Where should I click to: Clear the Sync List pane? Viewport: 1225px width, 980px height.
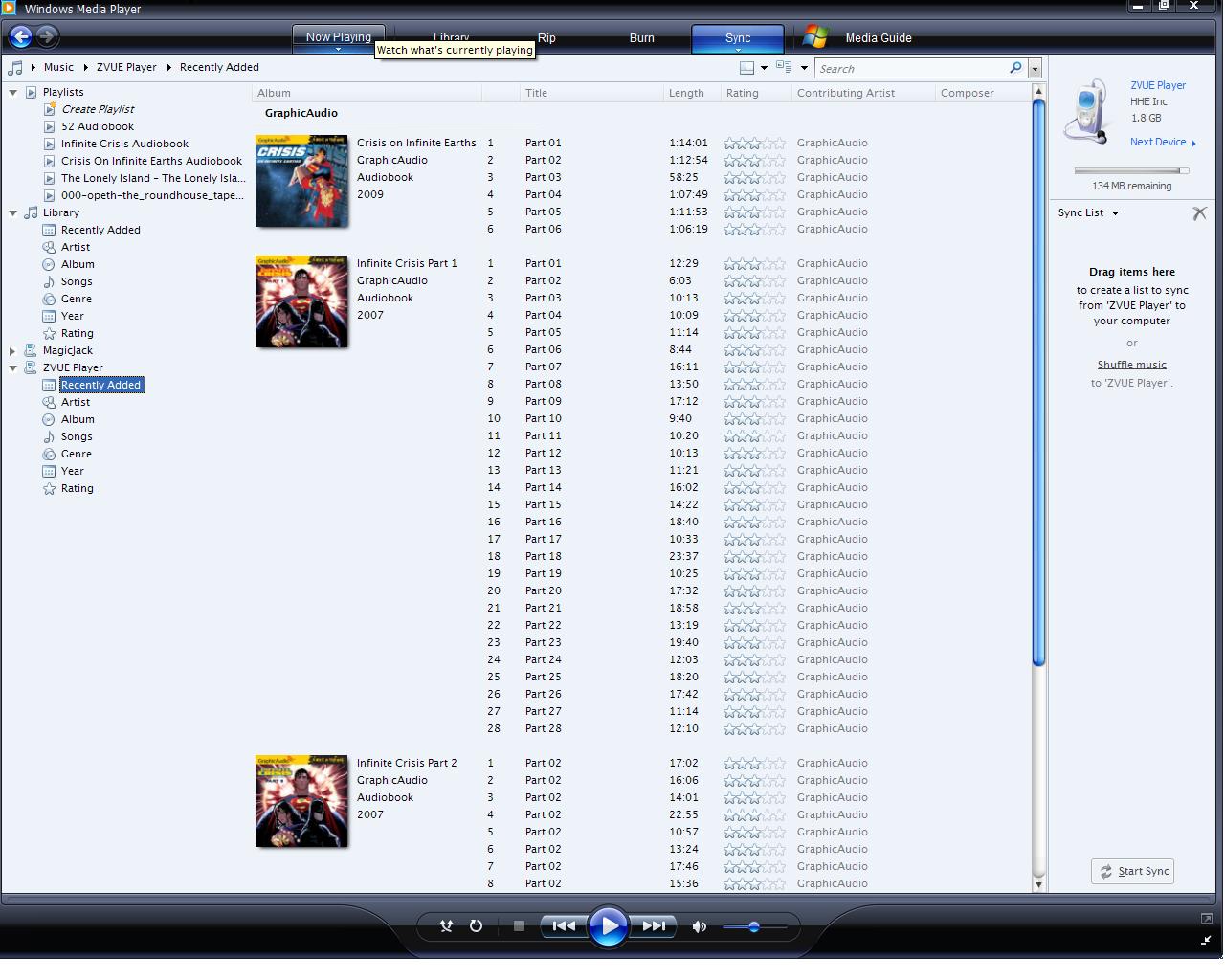1199,213
